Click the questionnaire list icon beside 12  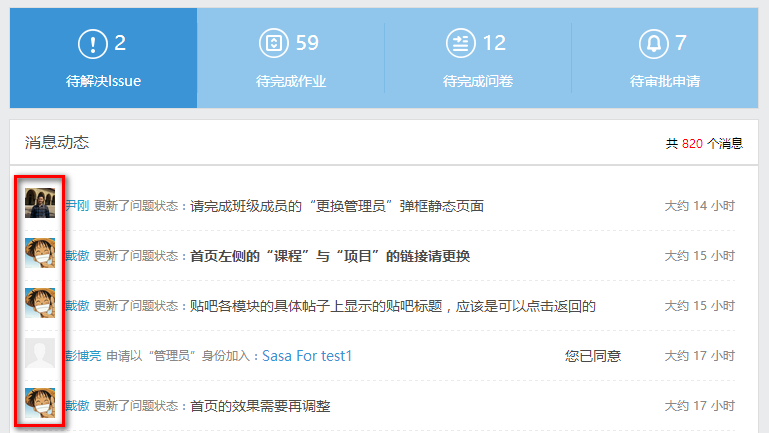461,43
